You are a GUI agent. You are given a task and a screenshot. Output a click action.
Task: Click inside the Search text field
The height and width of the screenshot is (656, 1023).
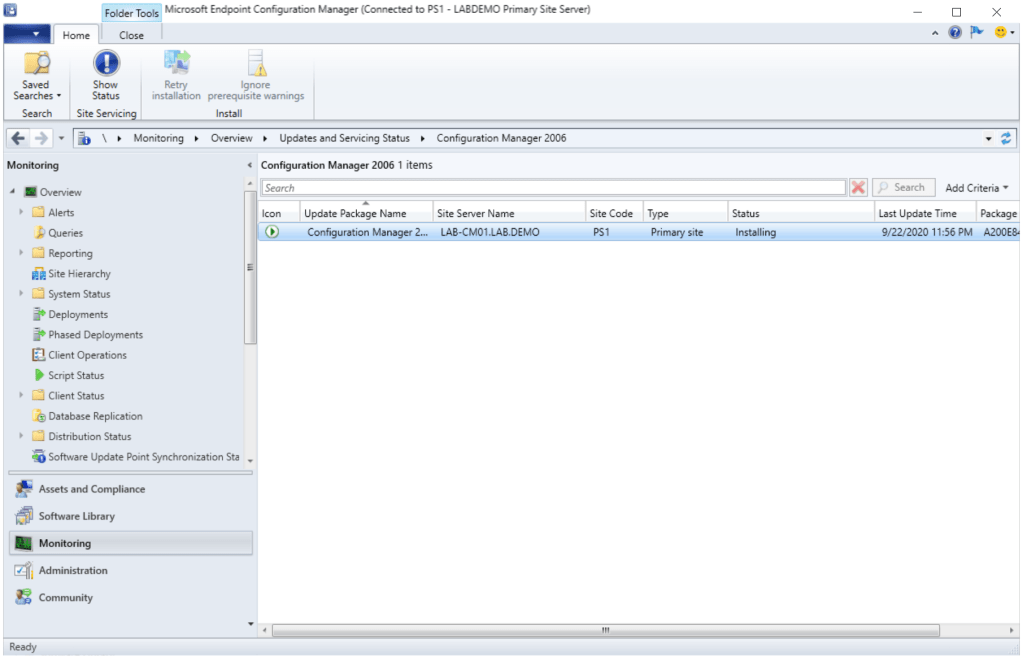[552, 188]
